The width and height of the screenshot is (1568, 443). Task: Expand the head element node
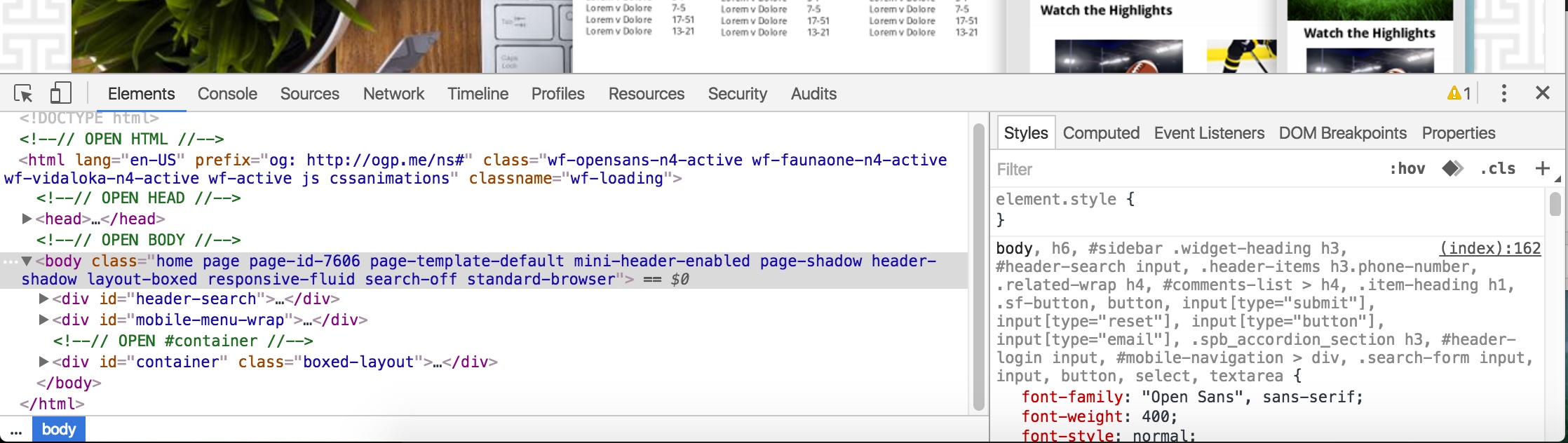click(x=27, y=219)
